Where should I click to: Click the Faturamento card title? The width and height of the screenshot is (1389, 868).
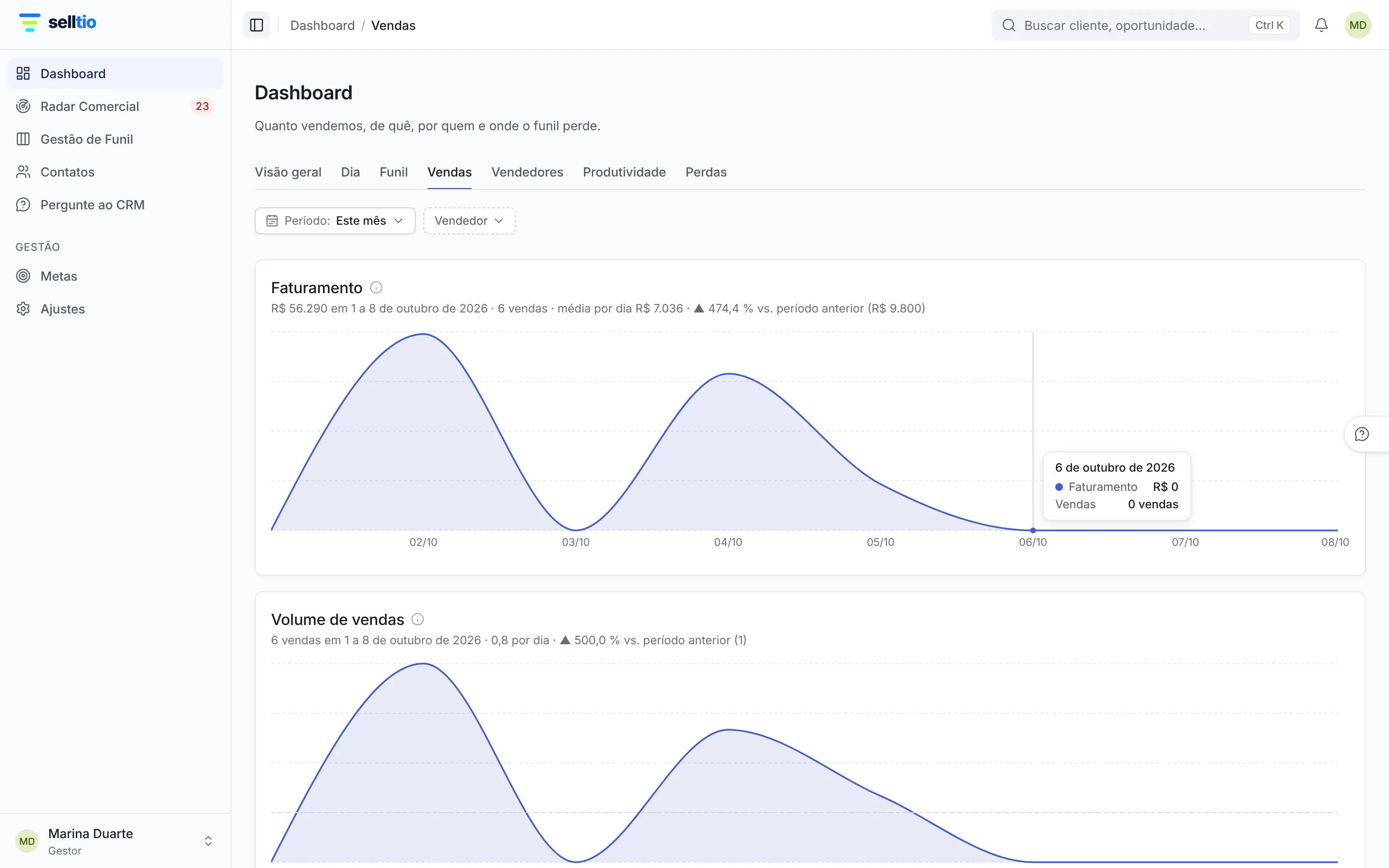point(317,287)
